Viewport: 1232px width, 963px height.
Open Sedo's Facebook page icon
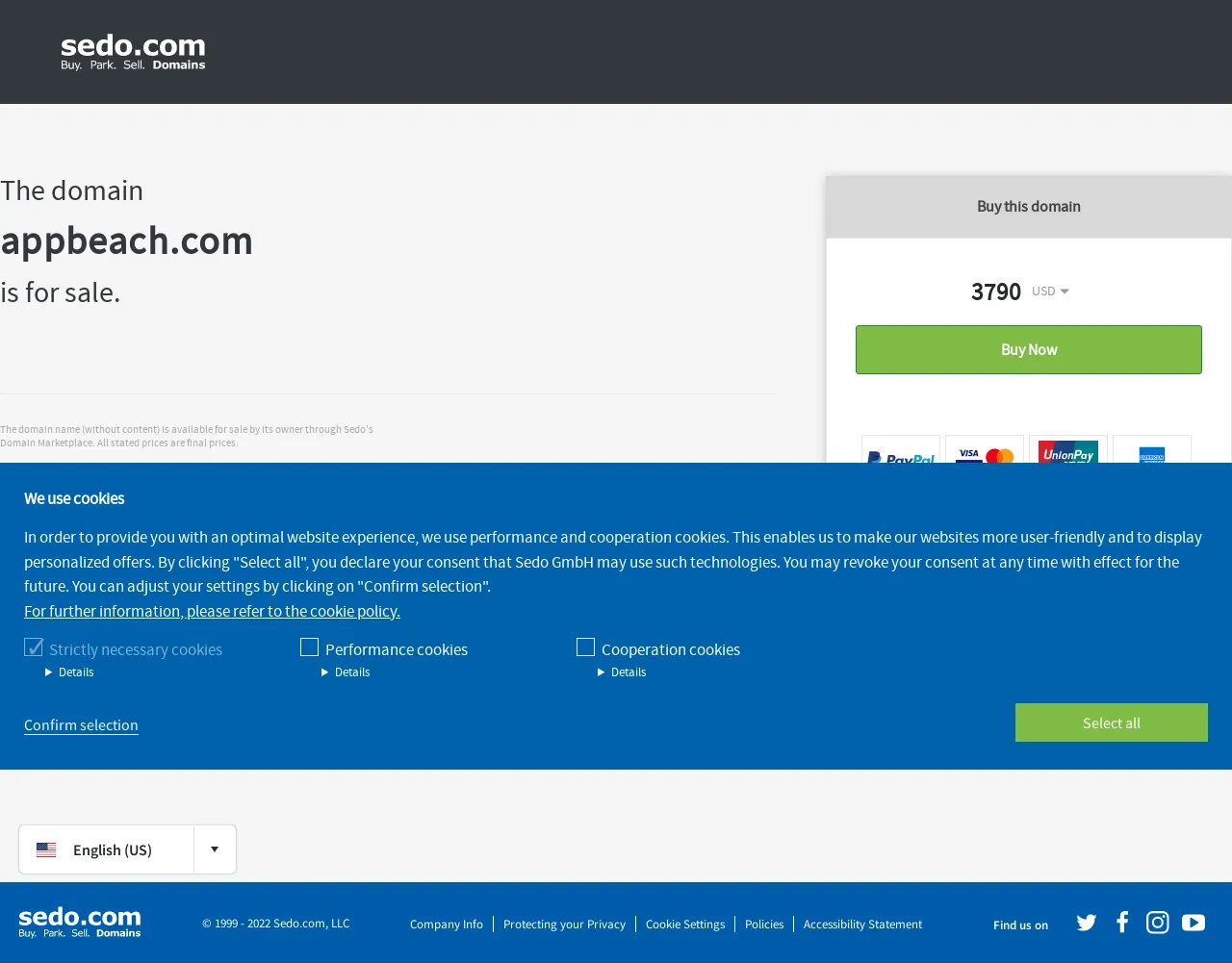point(1122,923)
